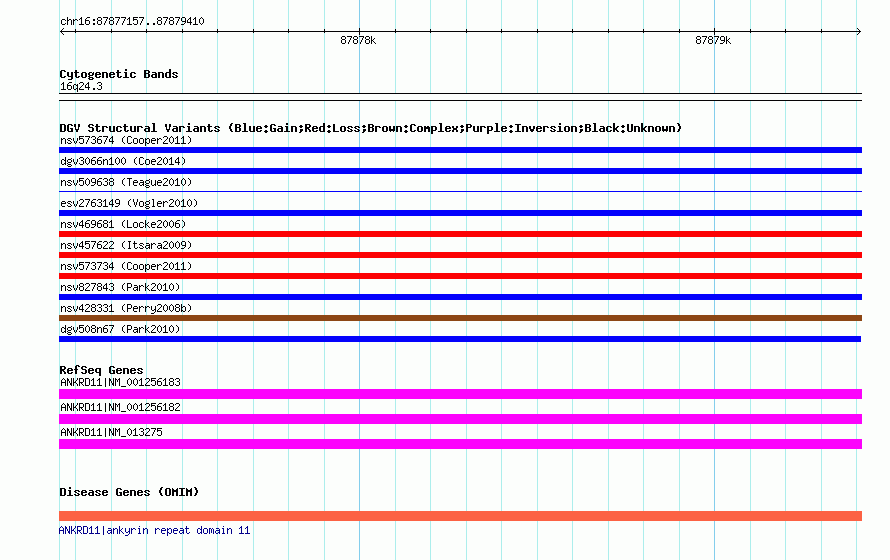Open the ANKRD11|ankyrin repeat domain 11 link

click(154, 530)
